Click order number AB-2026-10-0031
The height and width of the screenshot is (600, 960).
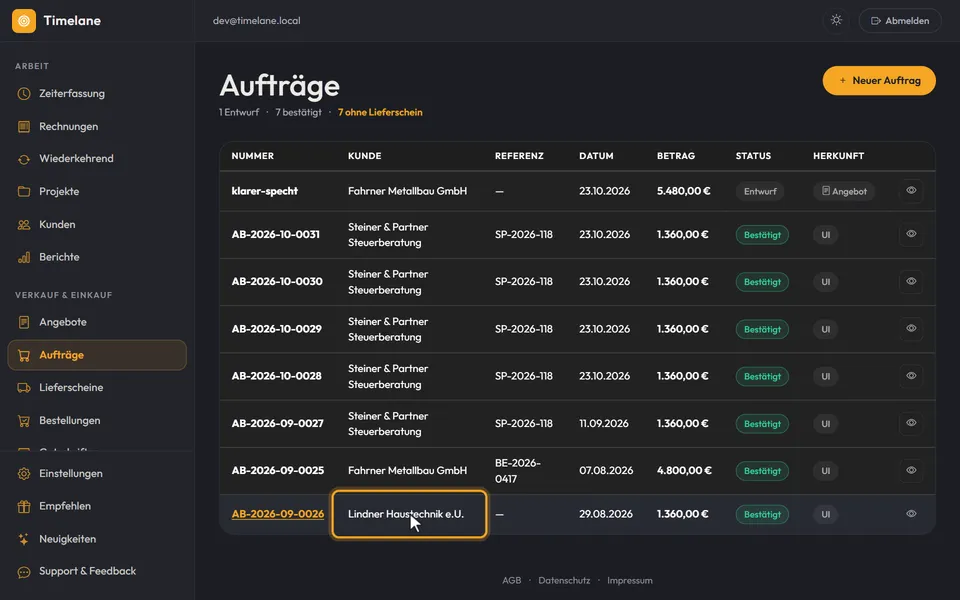tap(276, 234)
